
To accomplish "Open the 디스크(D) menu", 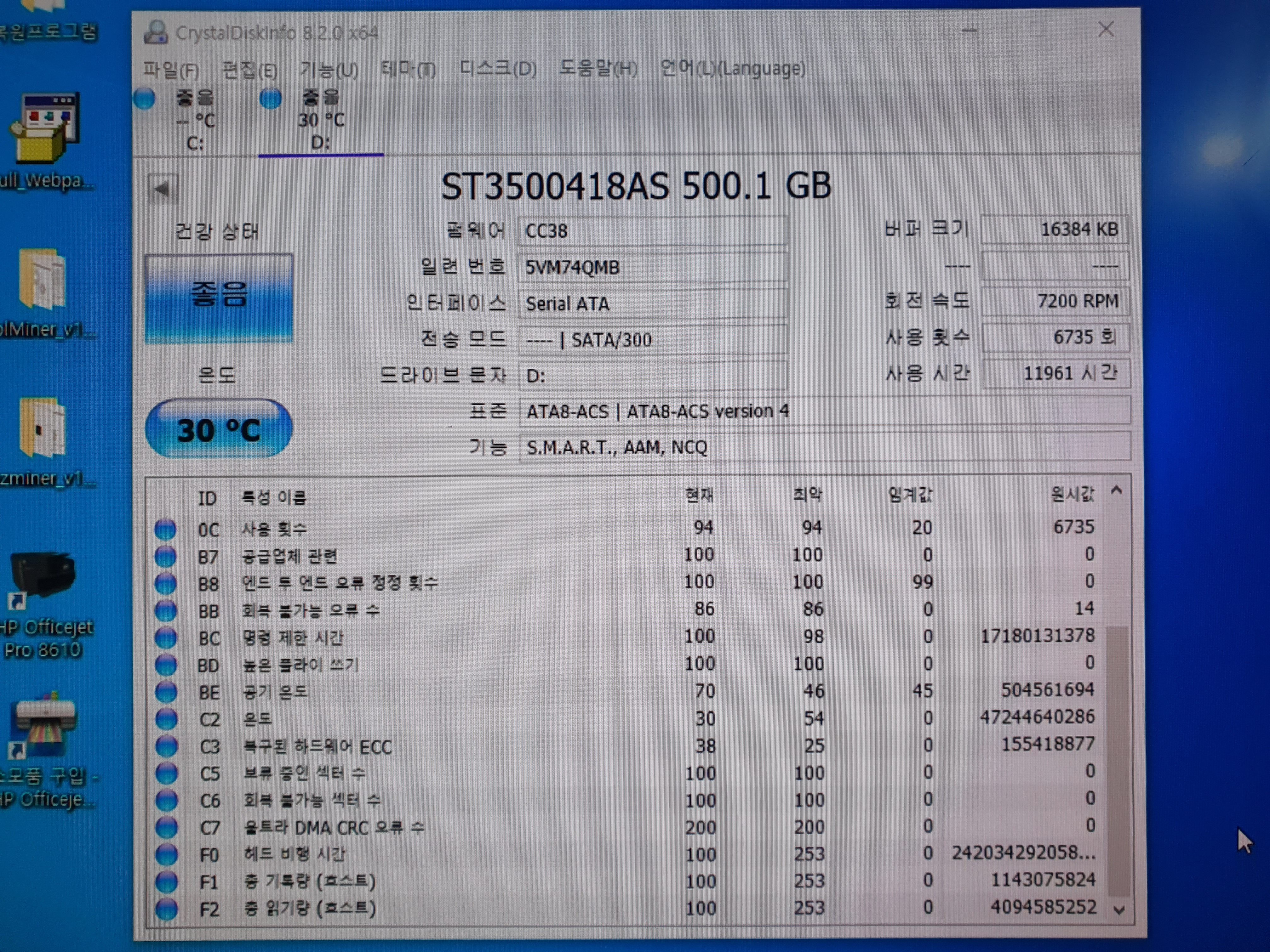I will 498,69.
